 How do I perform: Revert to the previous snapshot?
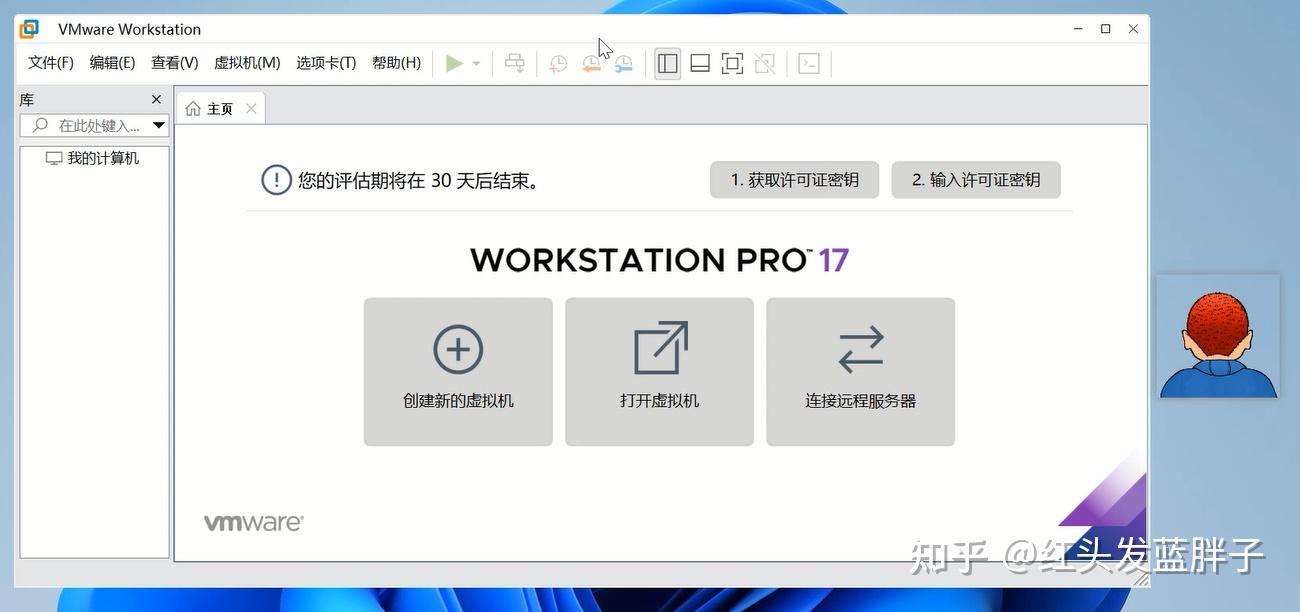pos(591,63)
